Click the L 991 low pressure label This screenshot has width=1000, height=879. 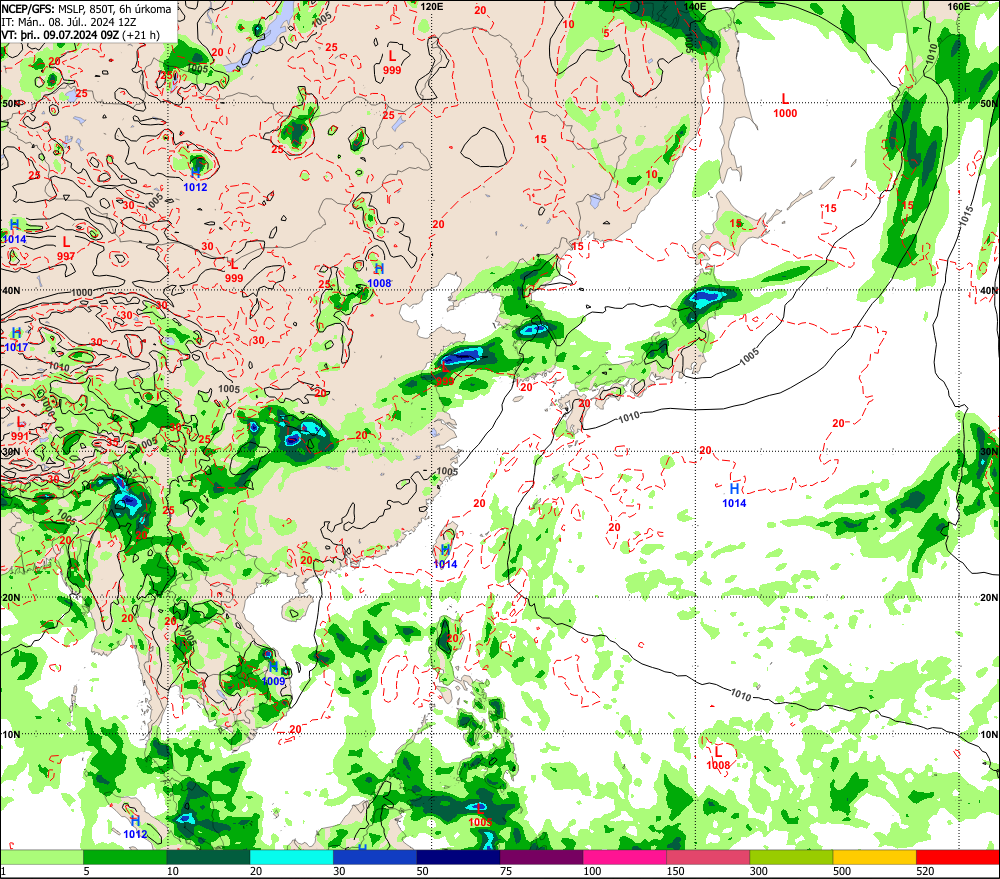pos(20,429)
